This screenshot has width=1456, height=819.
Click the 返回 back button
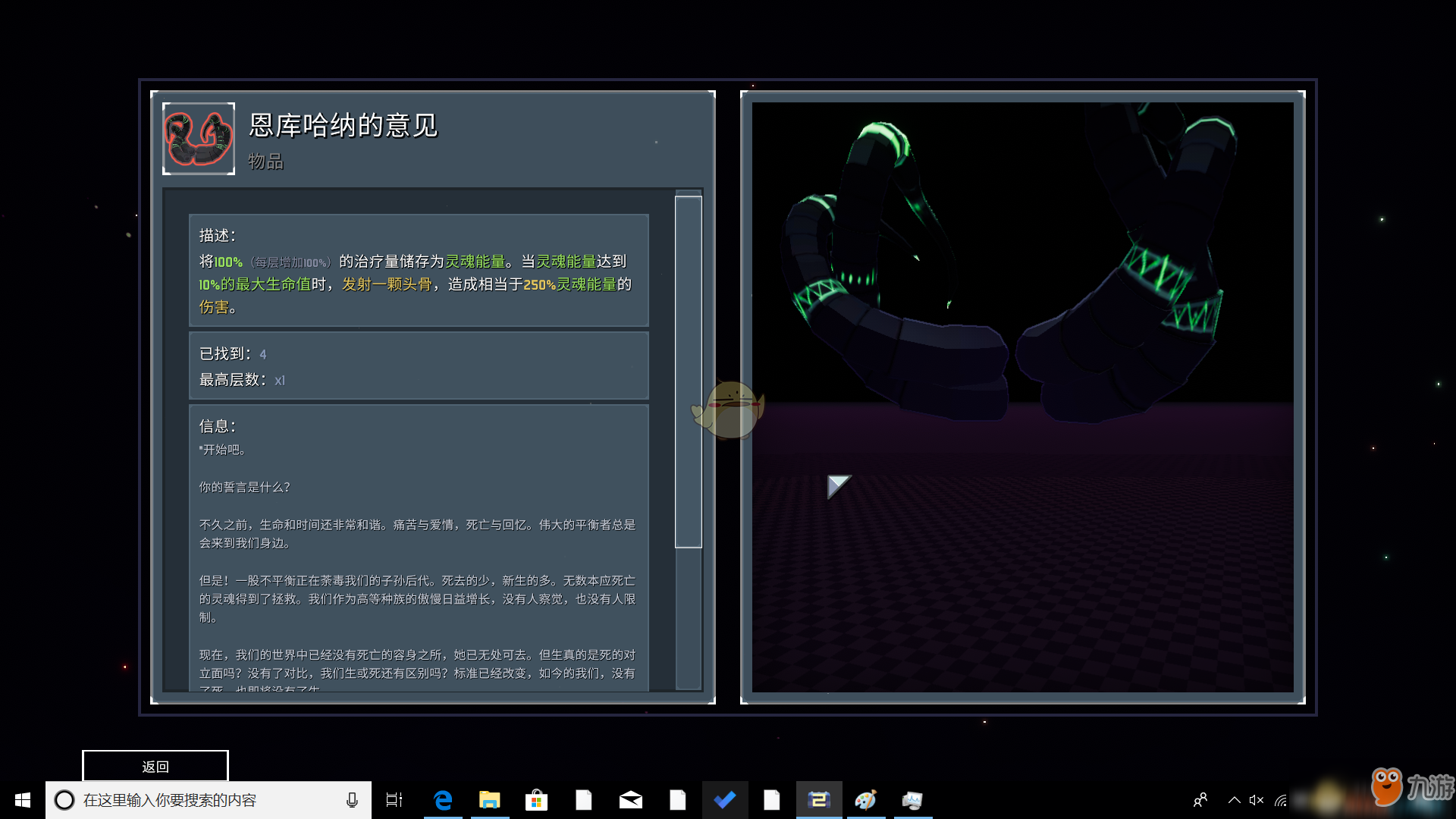pyautogui.click(x=155, y=766)
